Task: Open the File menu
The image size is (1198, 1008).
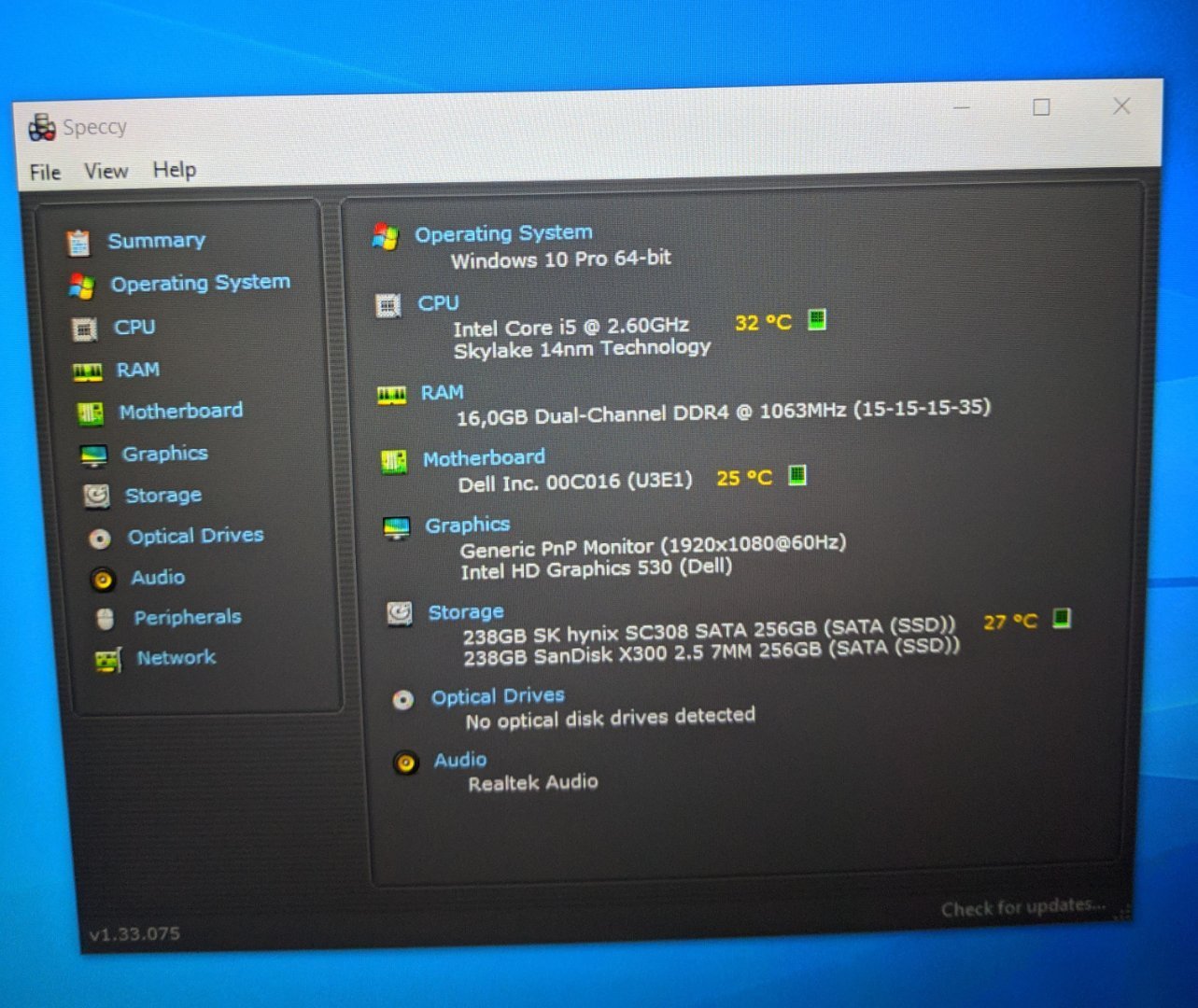Action: click(45, 172)
